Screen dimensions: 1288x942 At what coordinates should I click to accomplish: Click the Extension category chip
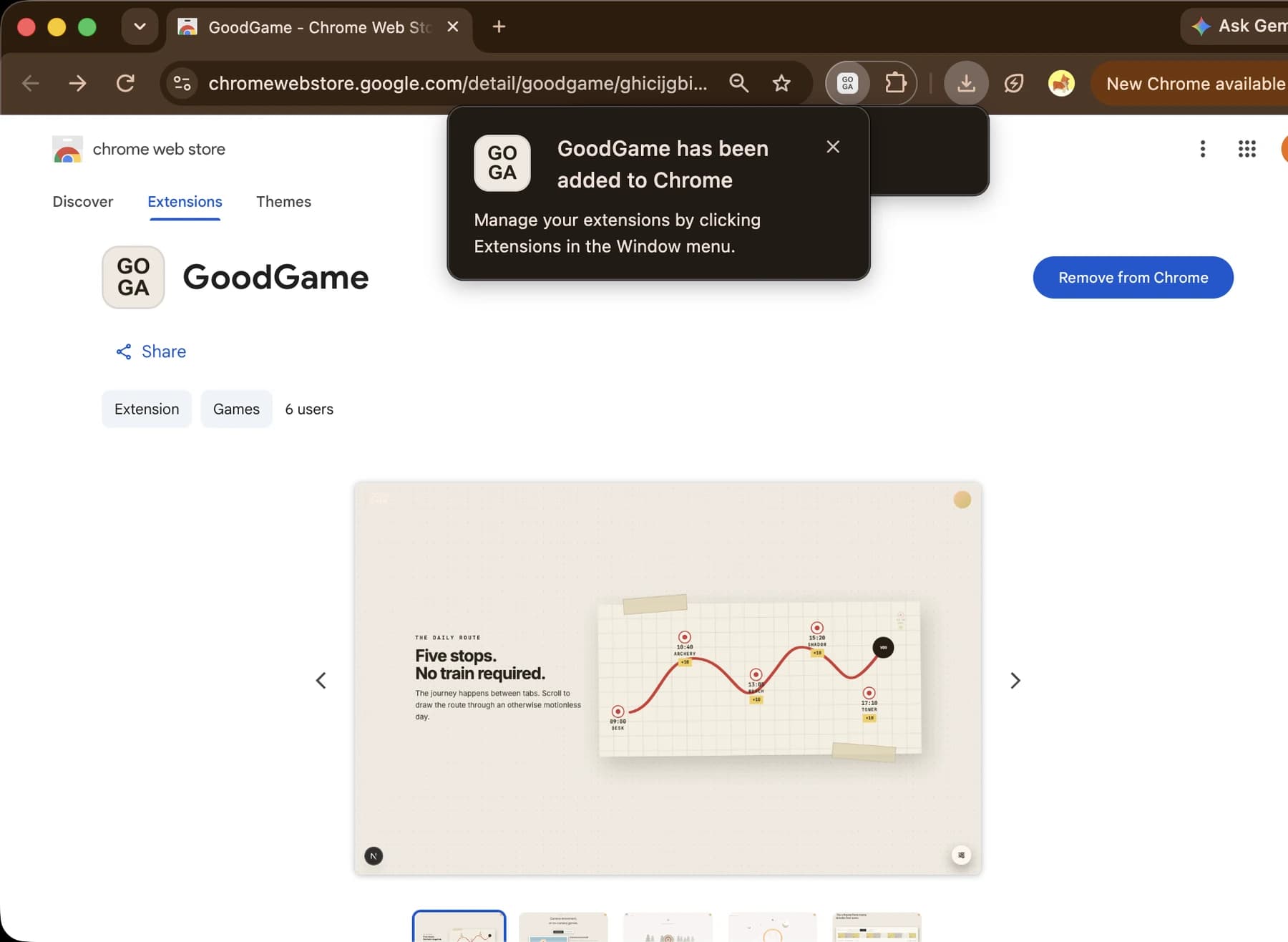147,409
